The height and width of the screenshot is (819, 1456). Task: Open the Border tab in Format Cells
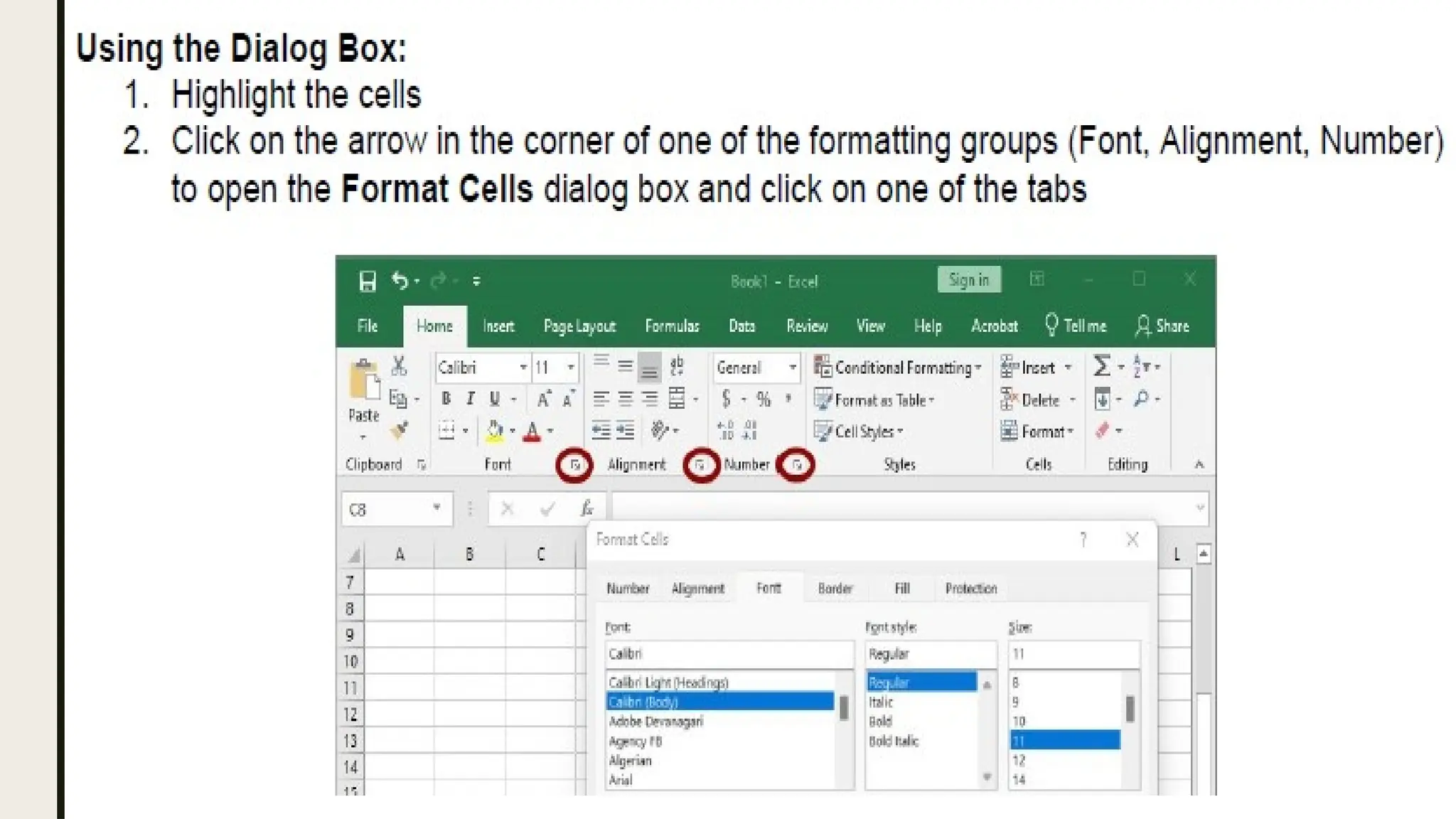coord(835,589)
